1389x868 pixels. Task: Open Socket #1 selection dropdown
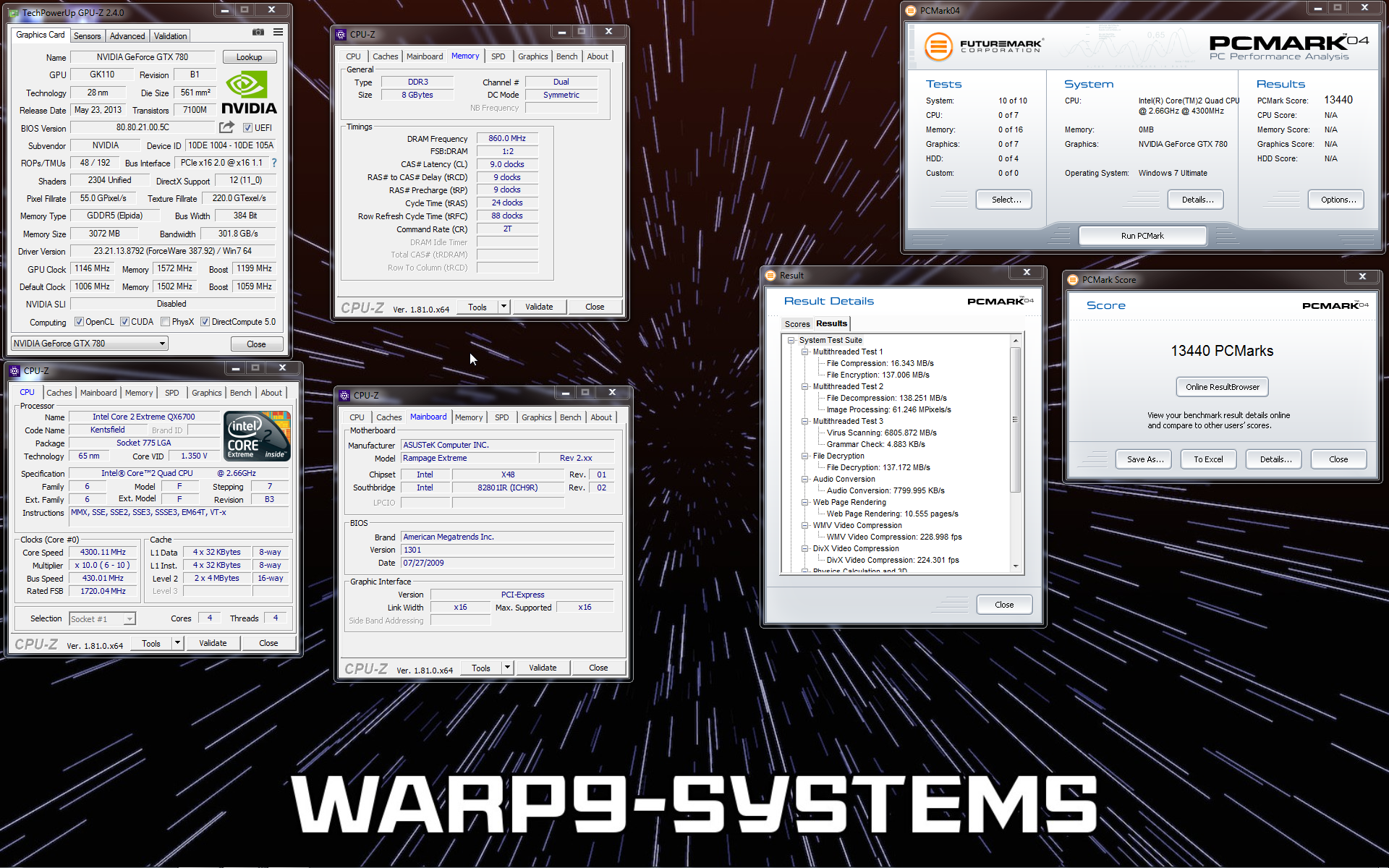pyautogui.click(x=102, y=618)
